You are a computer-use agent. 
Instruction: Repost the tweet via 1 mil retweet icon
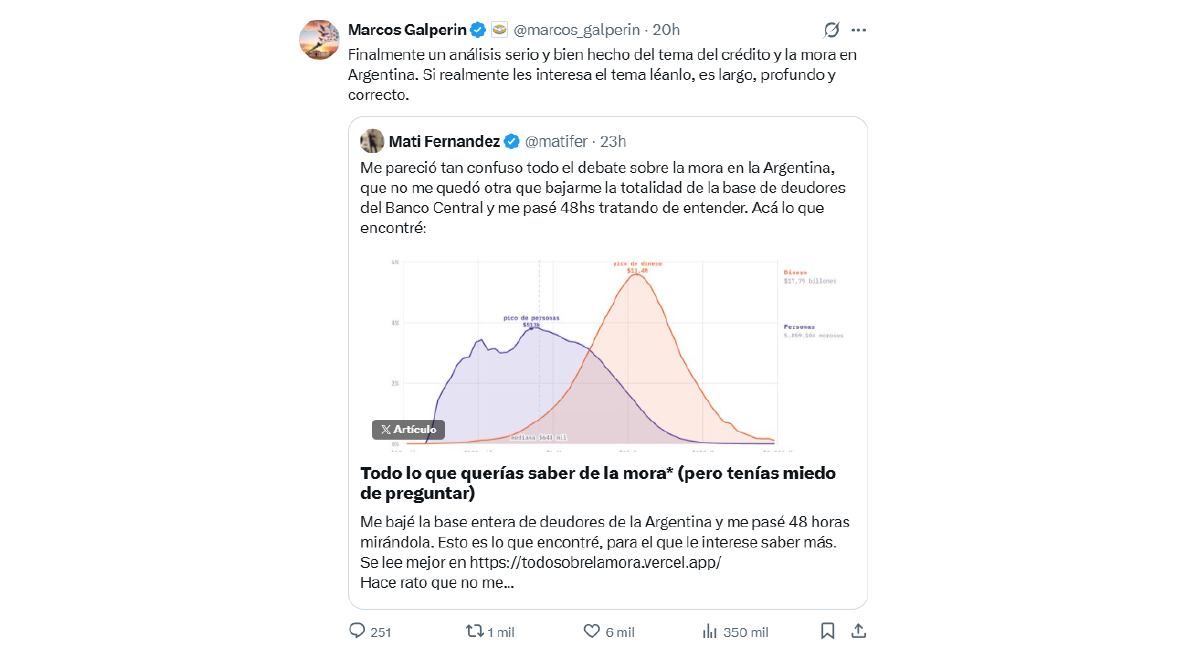click(475, 631)
